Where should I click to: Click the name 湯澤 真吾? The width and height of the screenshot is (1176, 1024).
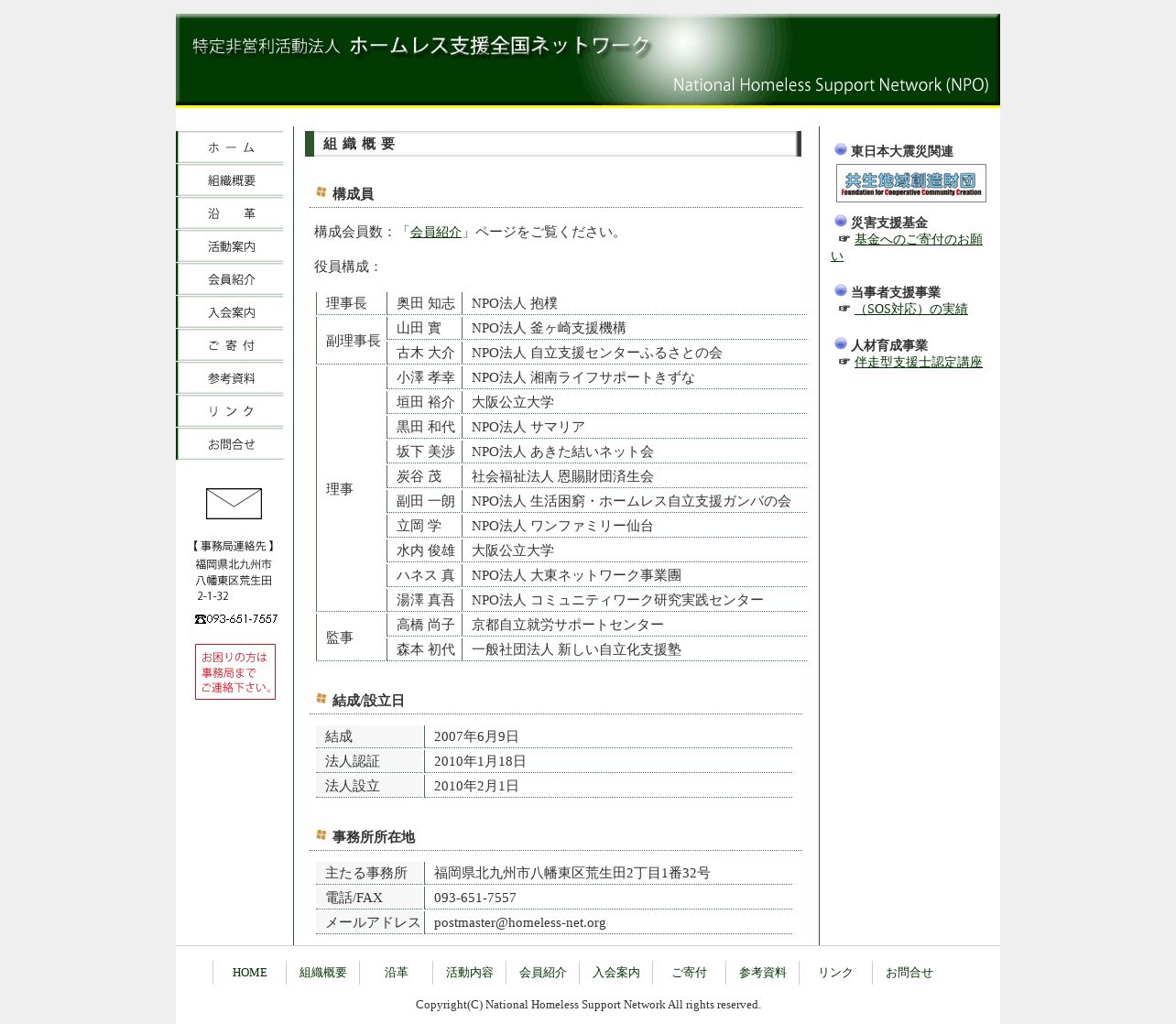pos(426,600)
